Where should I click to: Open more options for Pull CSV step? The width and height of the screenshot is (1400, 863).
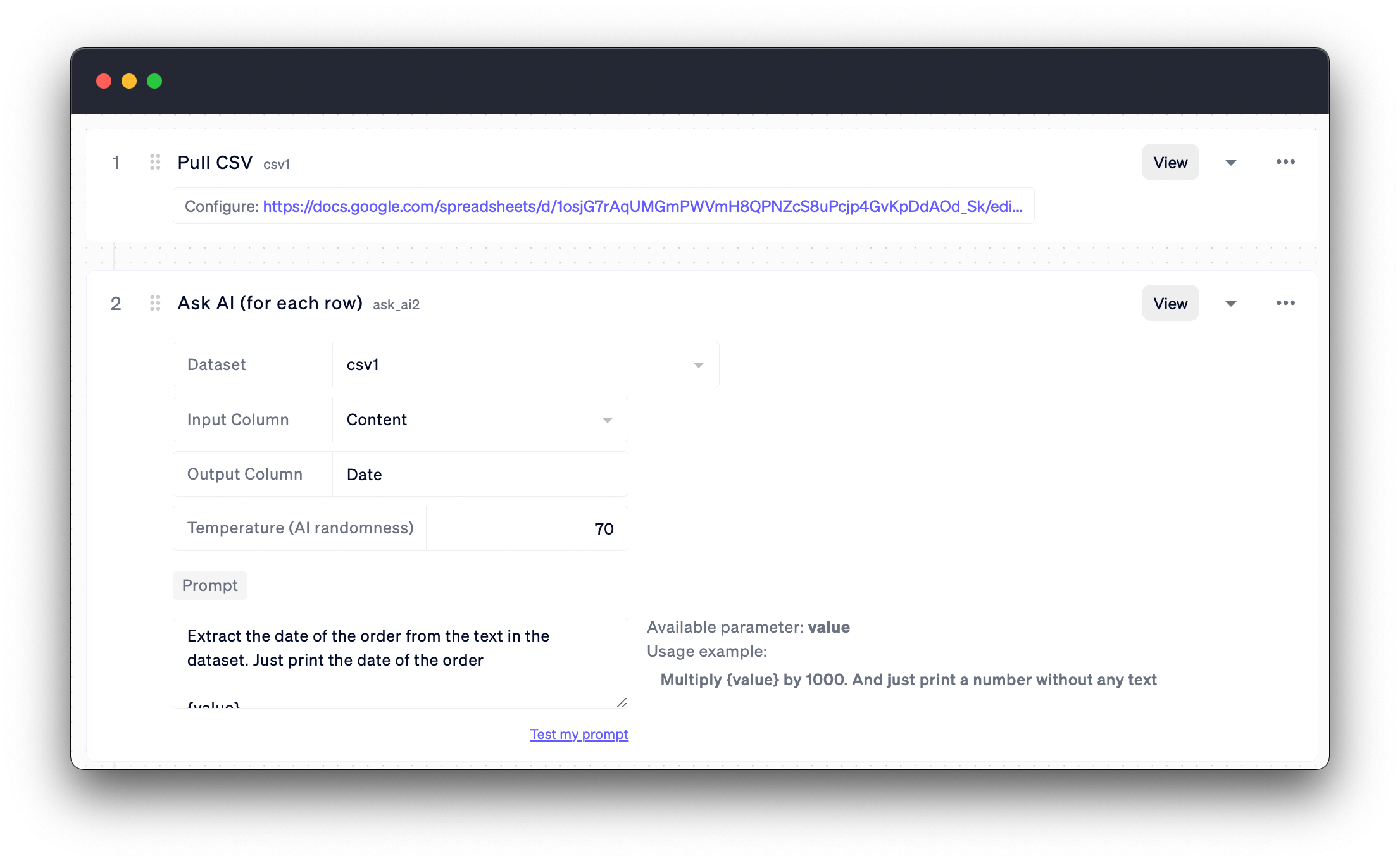coord(1285,163)
